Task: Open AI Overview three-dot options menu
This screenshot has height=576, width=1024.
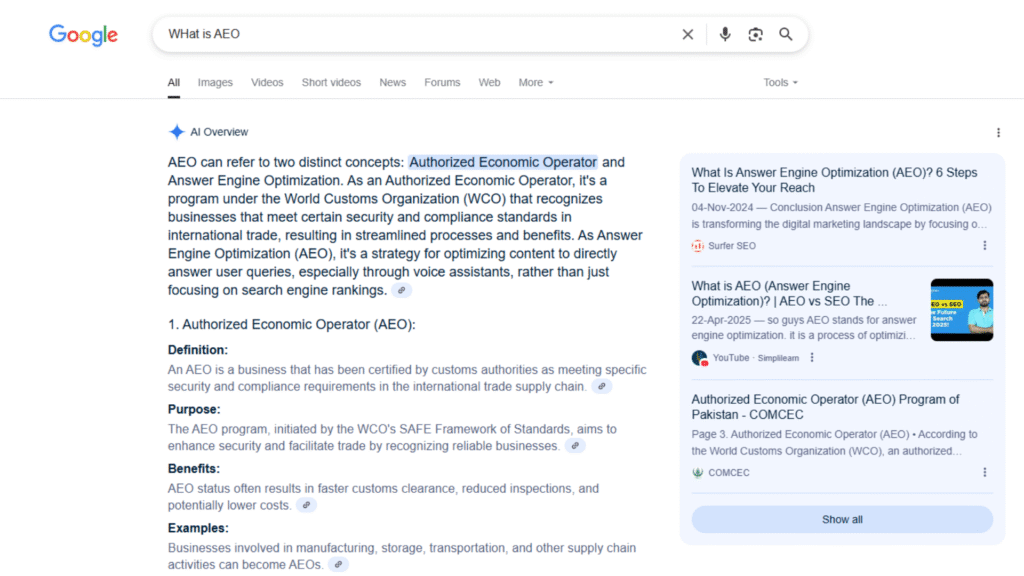Action: point(998,133)
